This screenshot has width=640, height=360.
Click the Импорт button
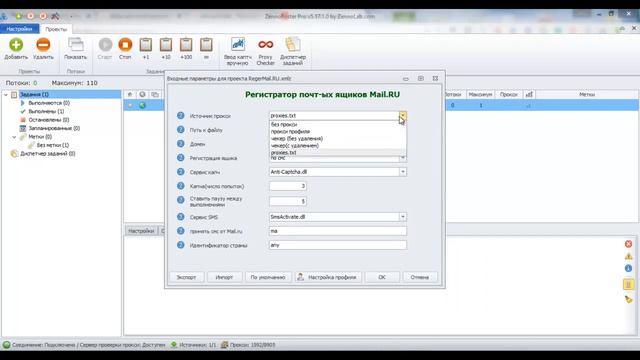coord(224,277)
